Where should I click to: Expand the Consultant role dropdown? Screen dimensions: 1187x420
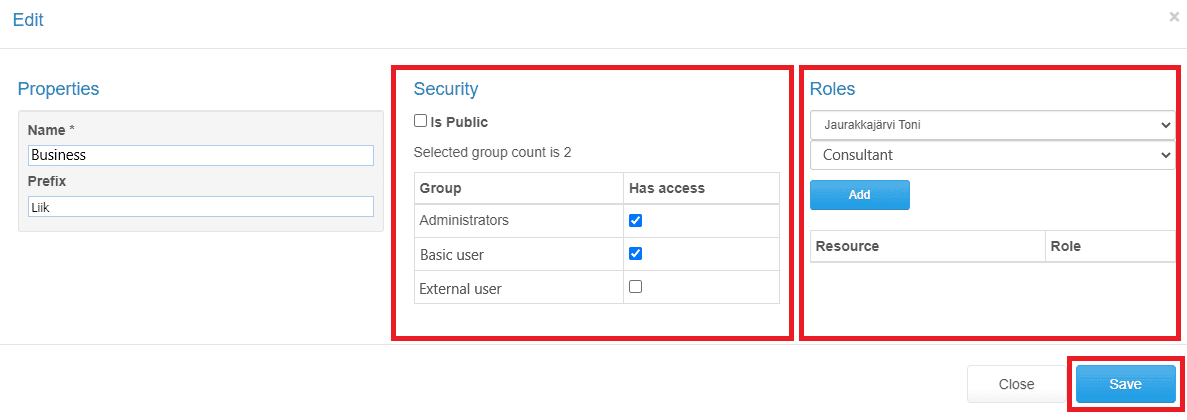point(992,155)
